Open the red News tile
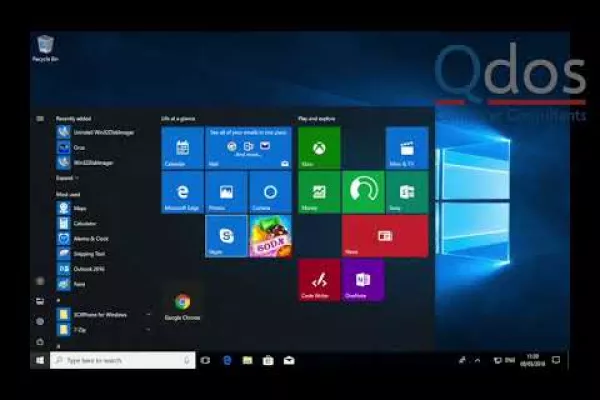The width and height of the screenshot is (600, 400). tap(385, 235)
